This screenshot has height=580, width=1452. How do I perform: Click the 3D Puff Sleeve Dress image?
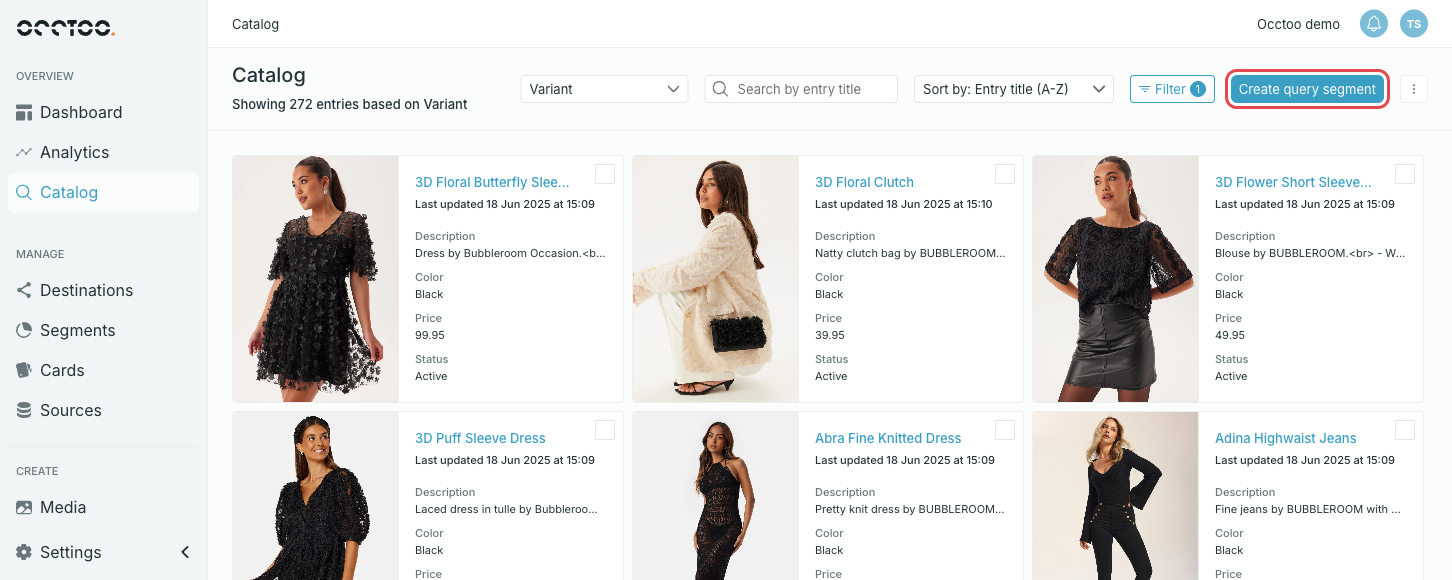[316, 496]
